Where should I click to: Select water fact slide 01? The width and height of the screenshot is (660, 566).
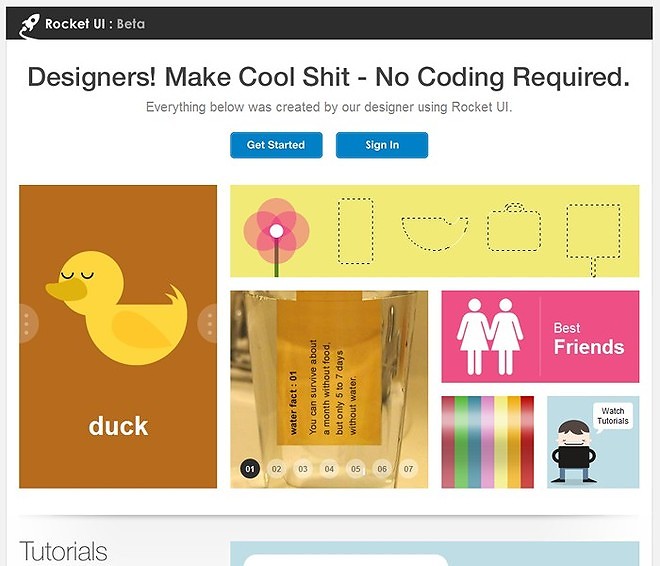[x=250, y=469]
